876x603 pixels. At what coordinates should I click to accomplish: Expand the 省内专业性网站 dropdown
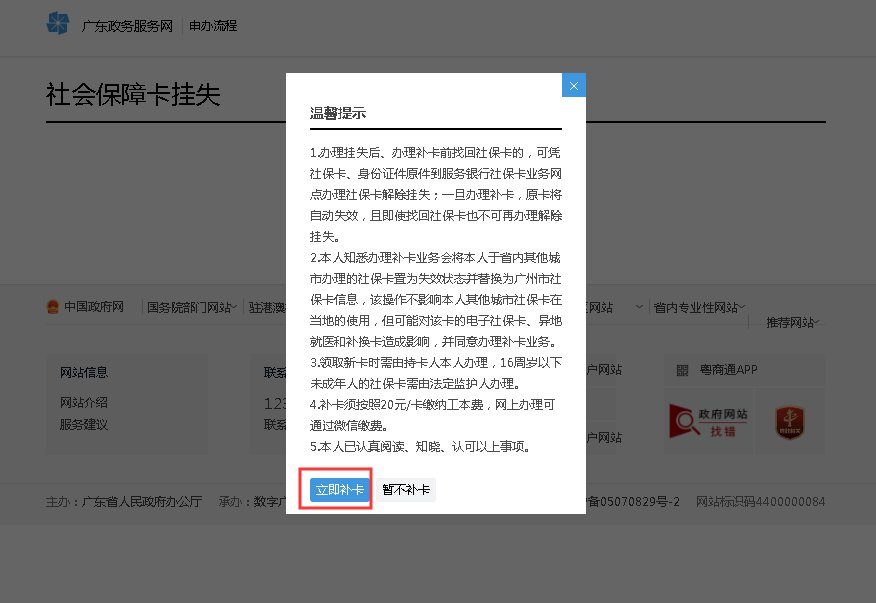tap(699, 307)
